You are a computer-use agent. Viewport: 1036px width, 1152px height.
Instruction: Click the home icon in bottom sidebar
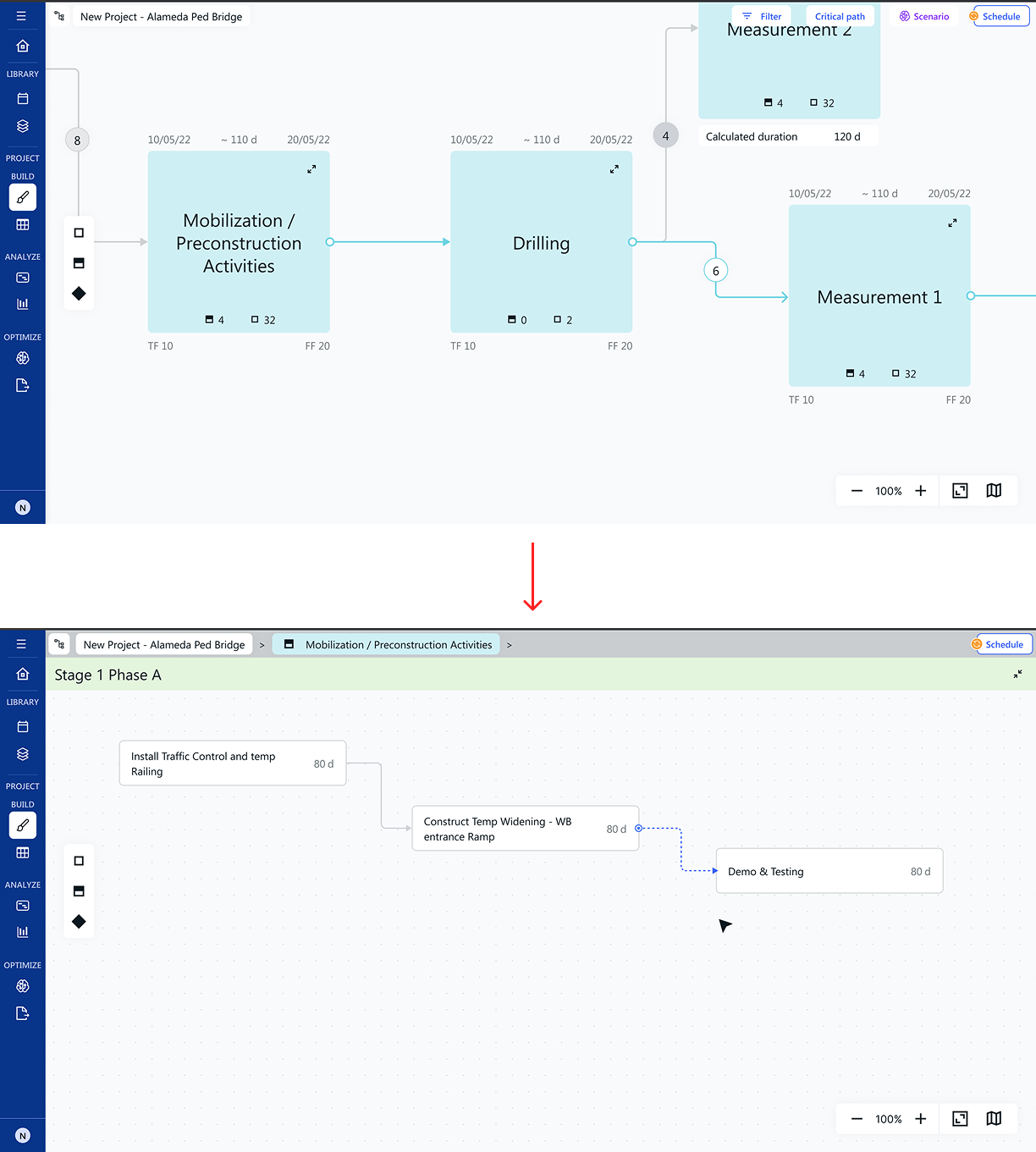(x=23, y=674)
